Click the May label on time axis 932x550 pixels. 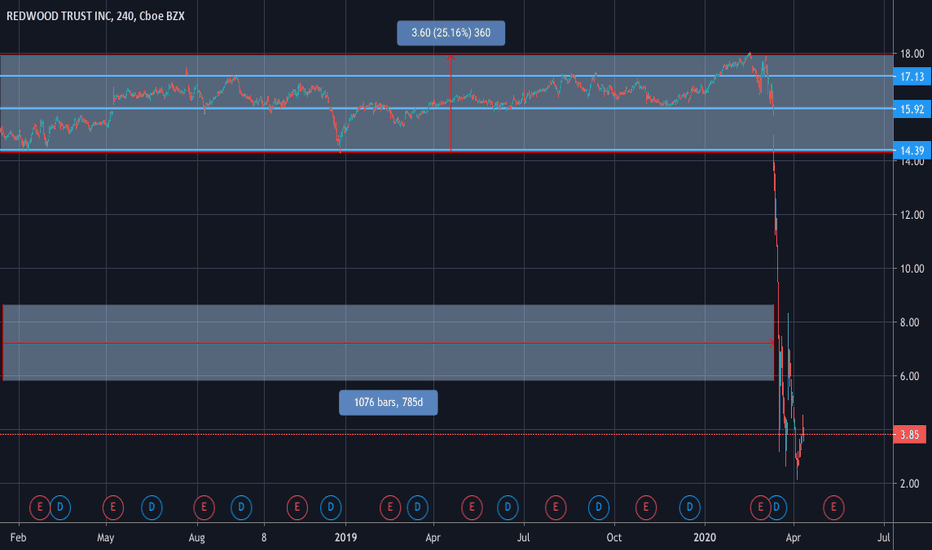[105, 538]
